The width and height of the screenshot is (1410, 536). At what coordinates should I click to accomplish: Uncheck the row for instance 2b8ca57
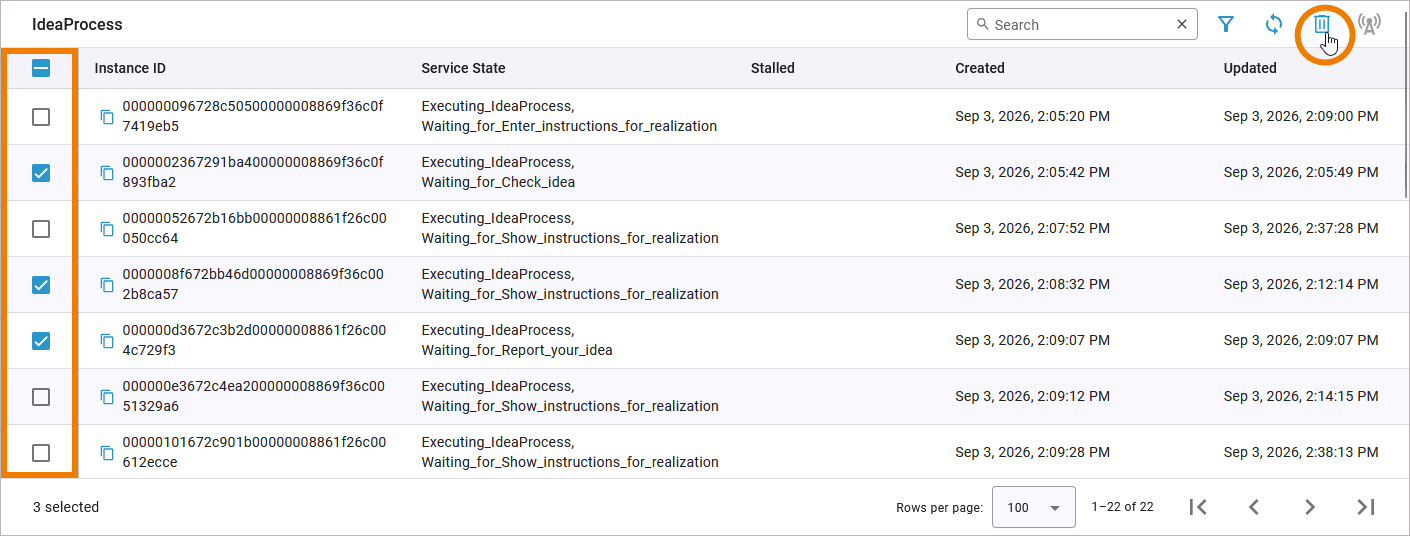point(41,285)
